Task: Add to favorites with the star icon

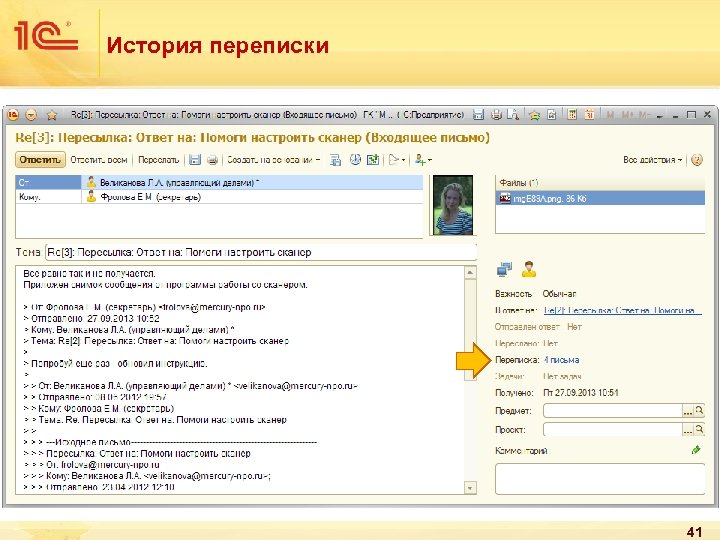Action: (52, 115)
